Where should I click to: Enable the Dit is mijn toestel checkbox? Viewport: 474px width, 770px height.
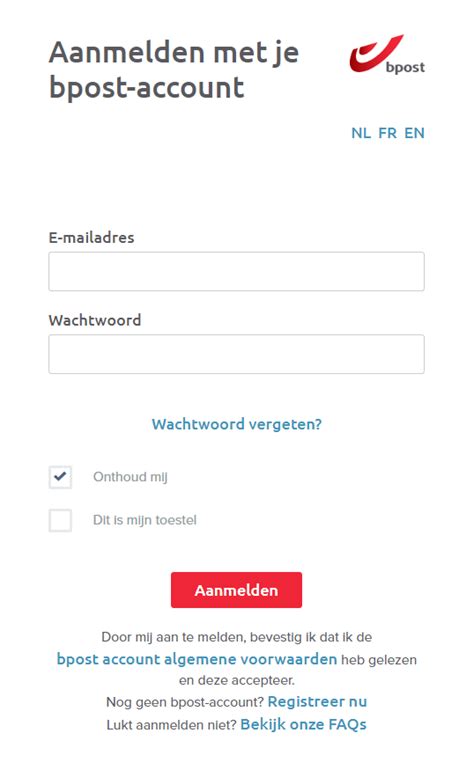tap(60, 520)
